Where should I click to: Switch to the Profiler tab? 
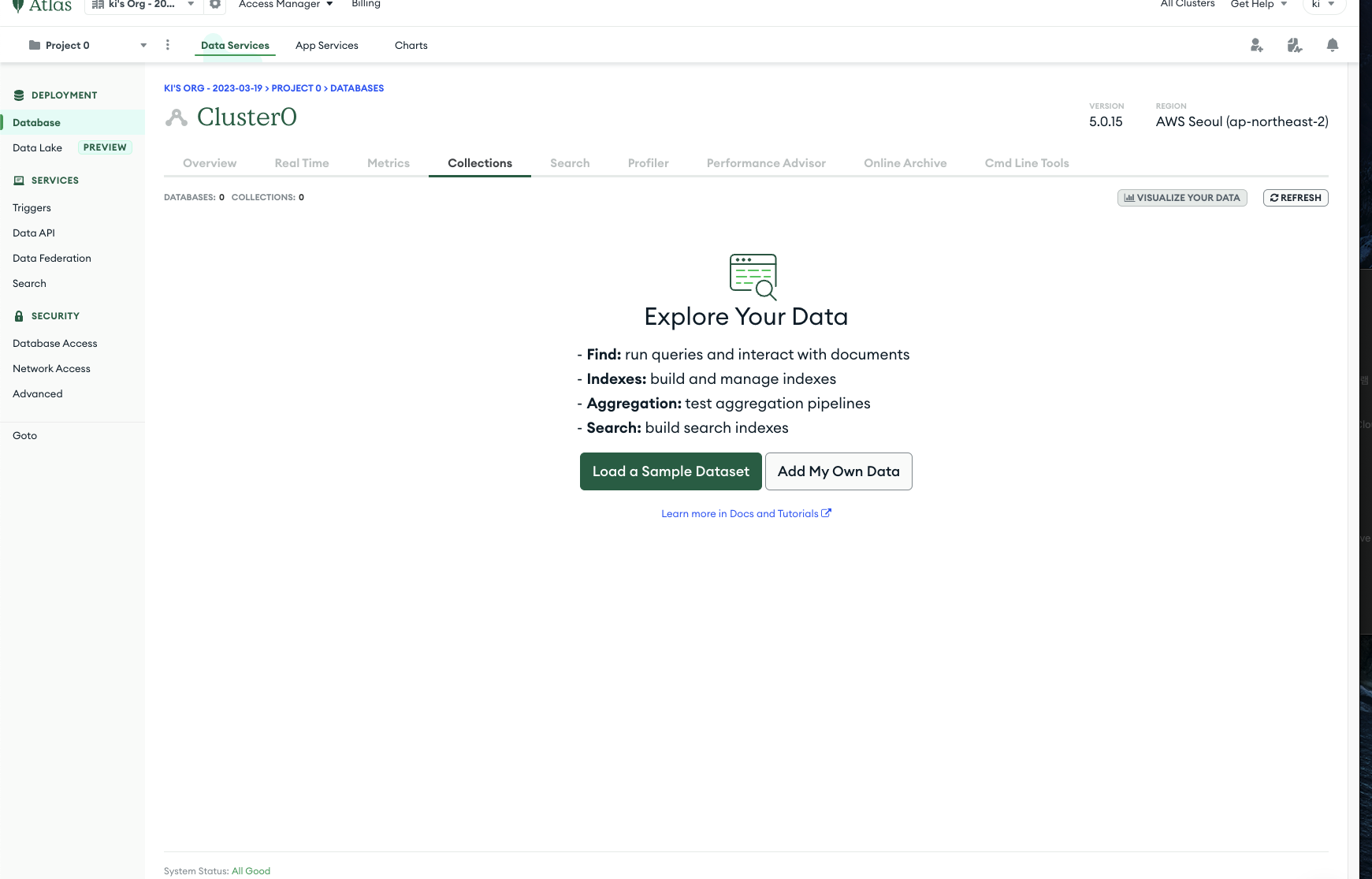point(649,163)
